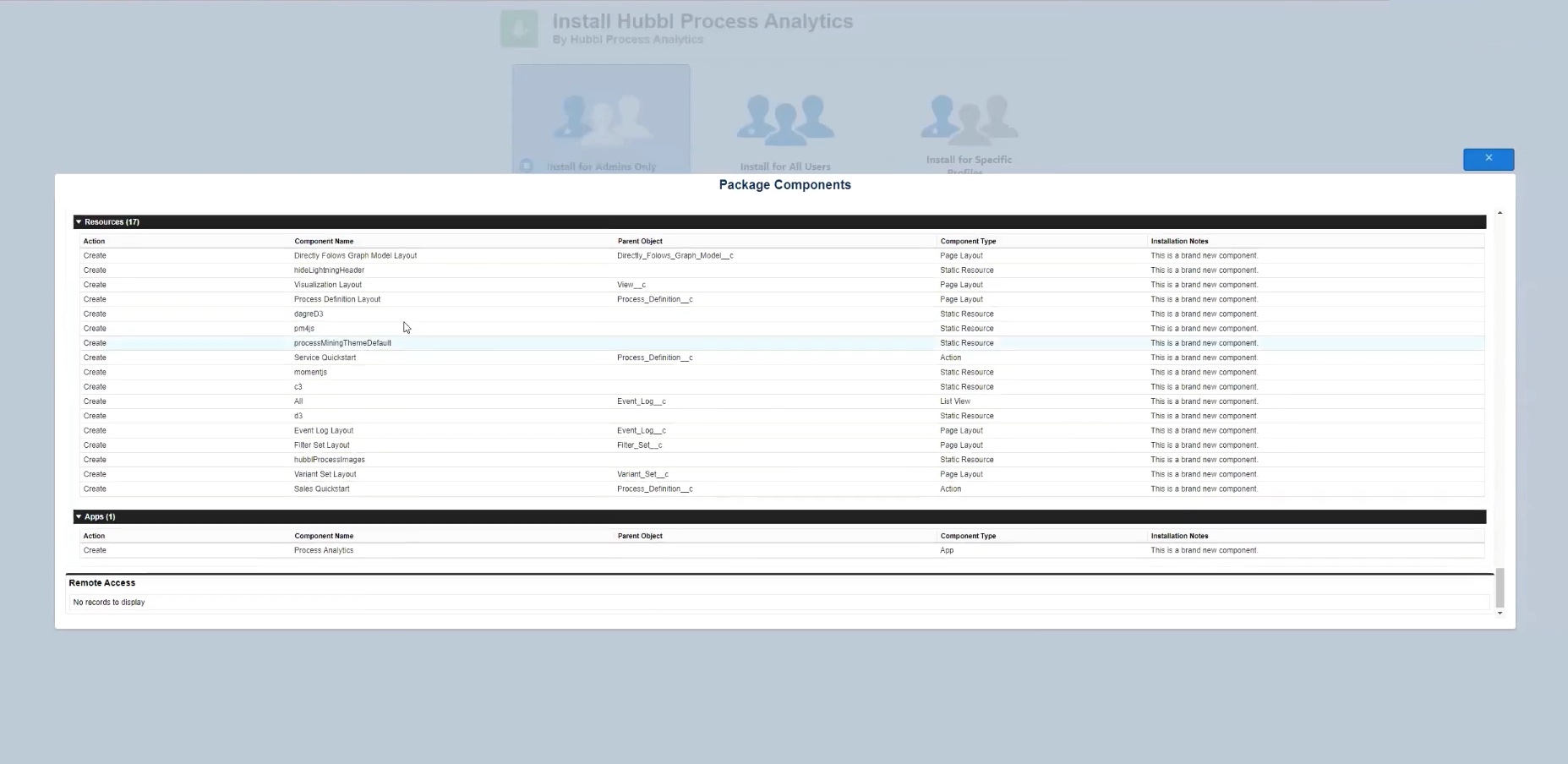
Task: Click Component Type header in Apps table
Action: pos(968,536)
